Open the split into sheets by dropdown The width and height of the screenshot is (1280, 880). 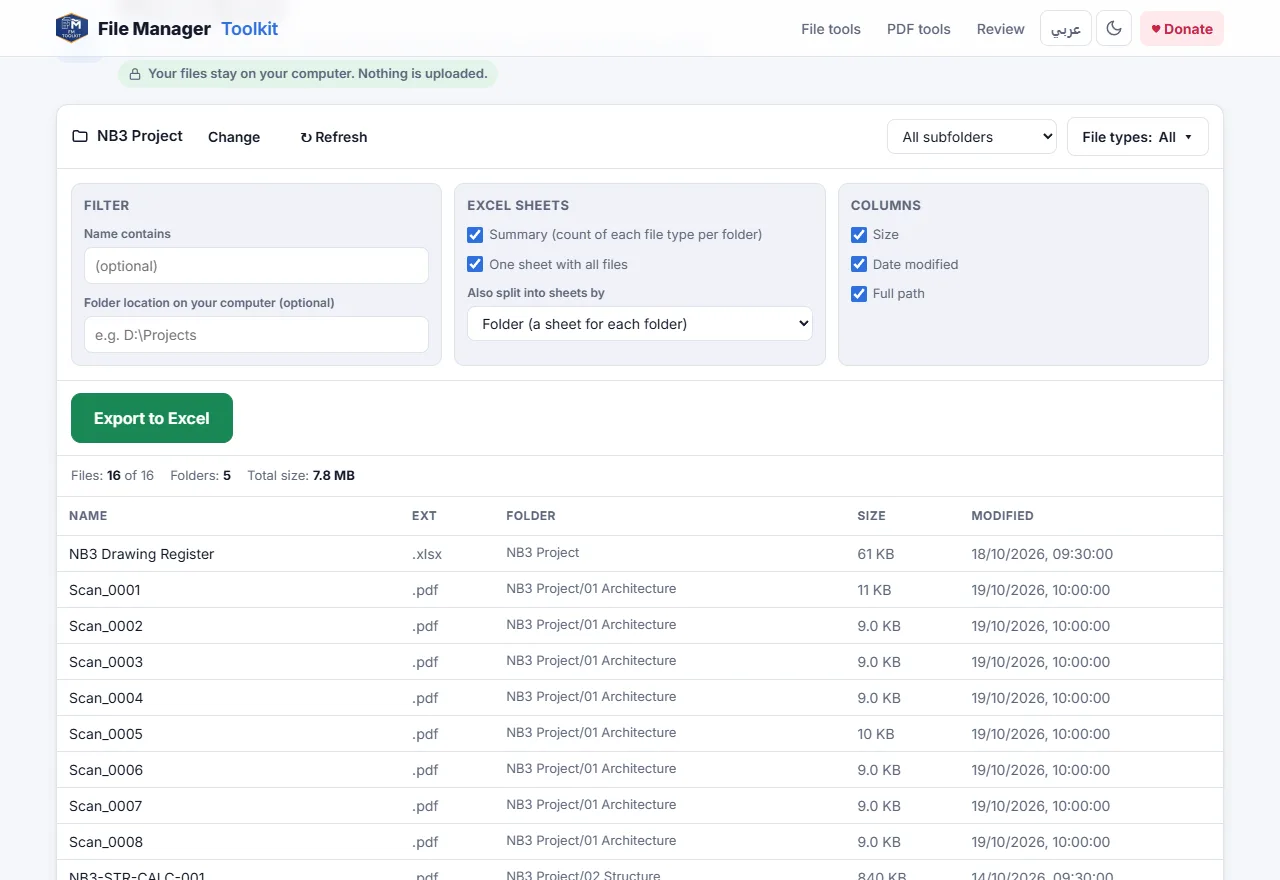(640, 324)
